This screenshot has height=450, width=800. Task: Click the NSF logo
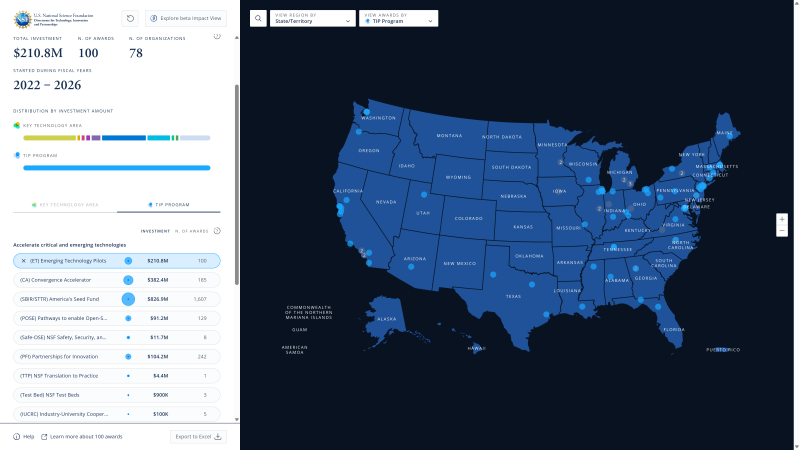[22, 18]
